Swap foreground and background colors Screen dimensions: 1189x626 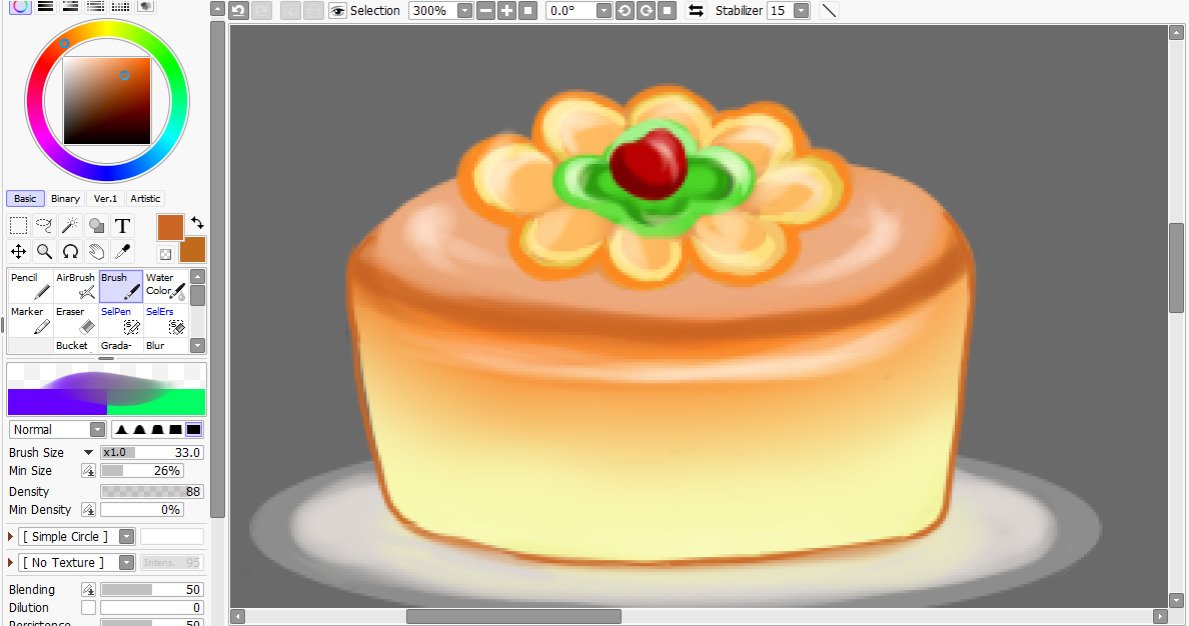pyautogui.click(x=197, y=223)
